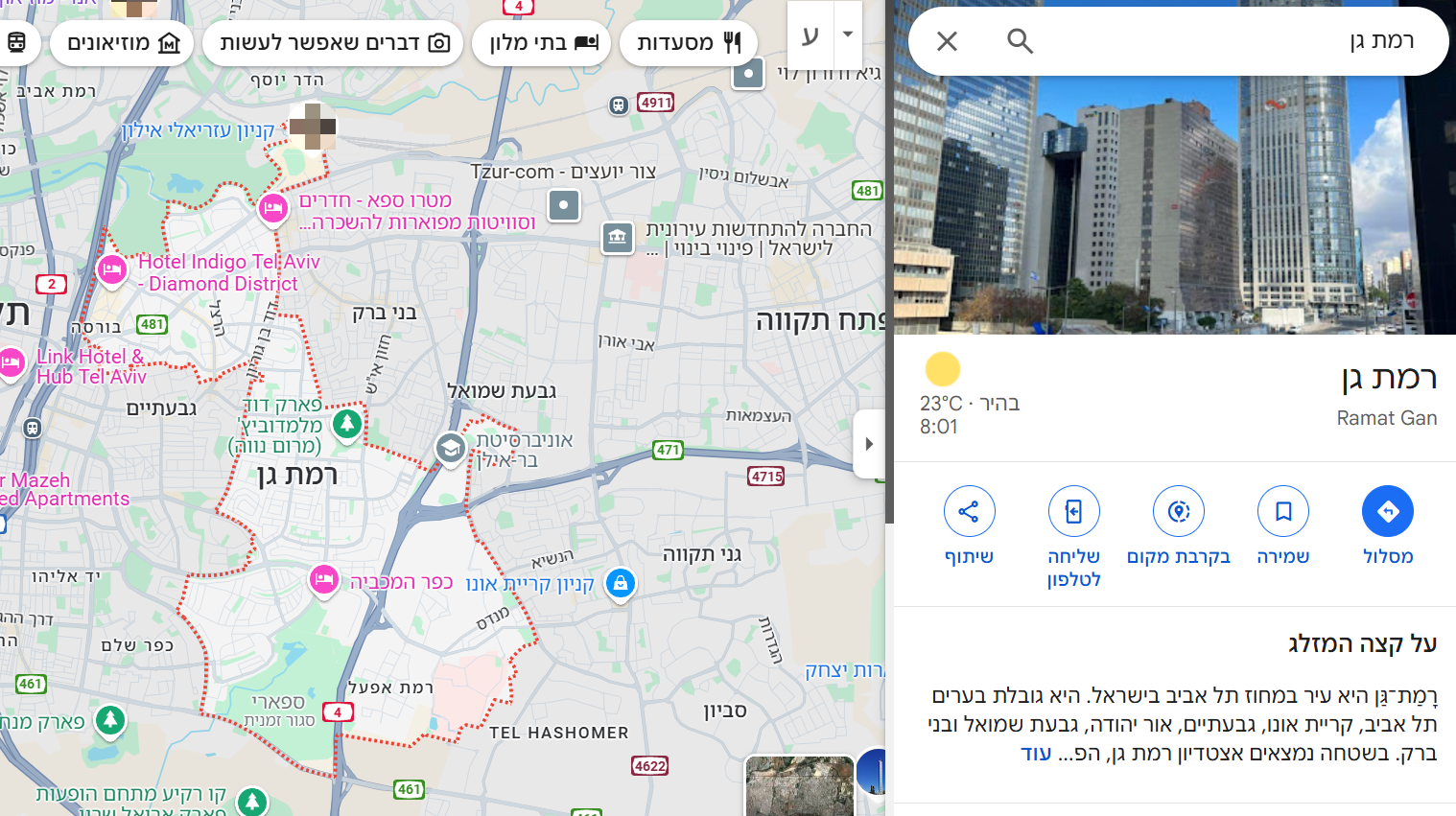The height and width of the screenshot is (816, 1456).
Task: Click the transit filter chip icon
Action: 16,42
